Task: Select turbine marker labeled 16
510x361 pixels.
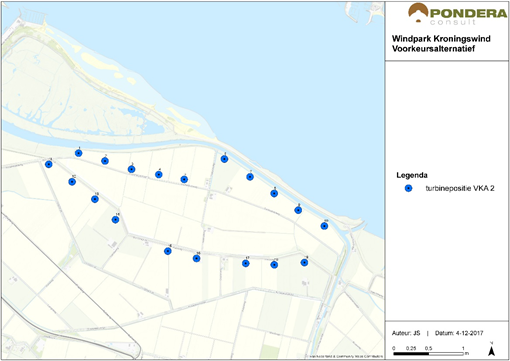Action: click(x=197, y=258)
